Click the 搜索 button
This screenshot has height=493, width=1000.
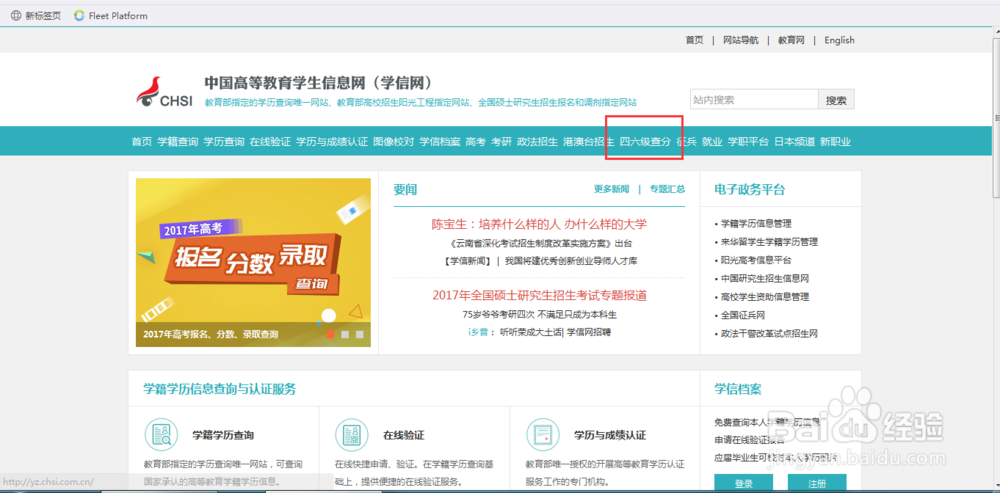(x=836, y=99)
